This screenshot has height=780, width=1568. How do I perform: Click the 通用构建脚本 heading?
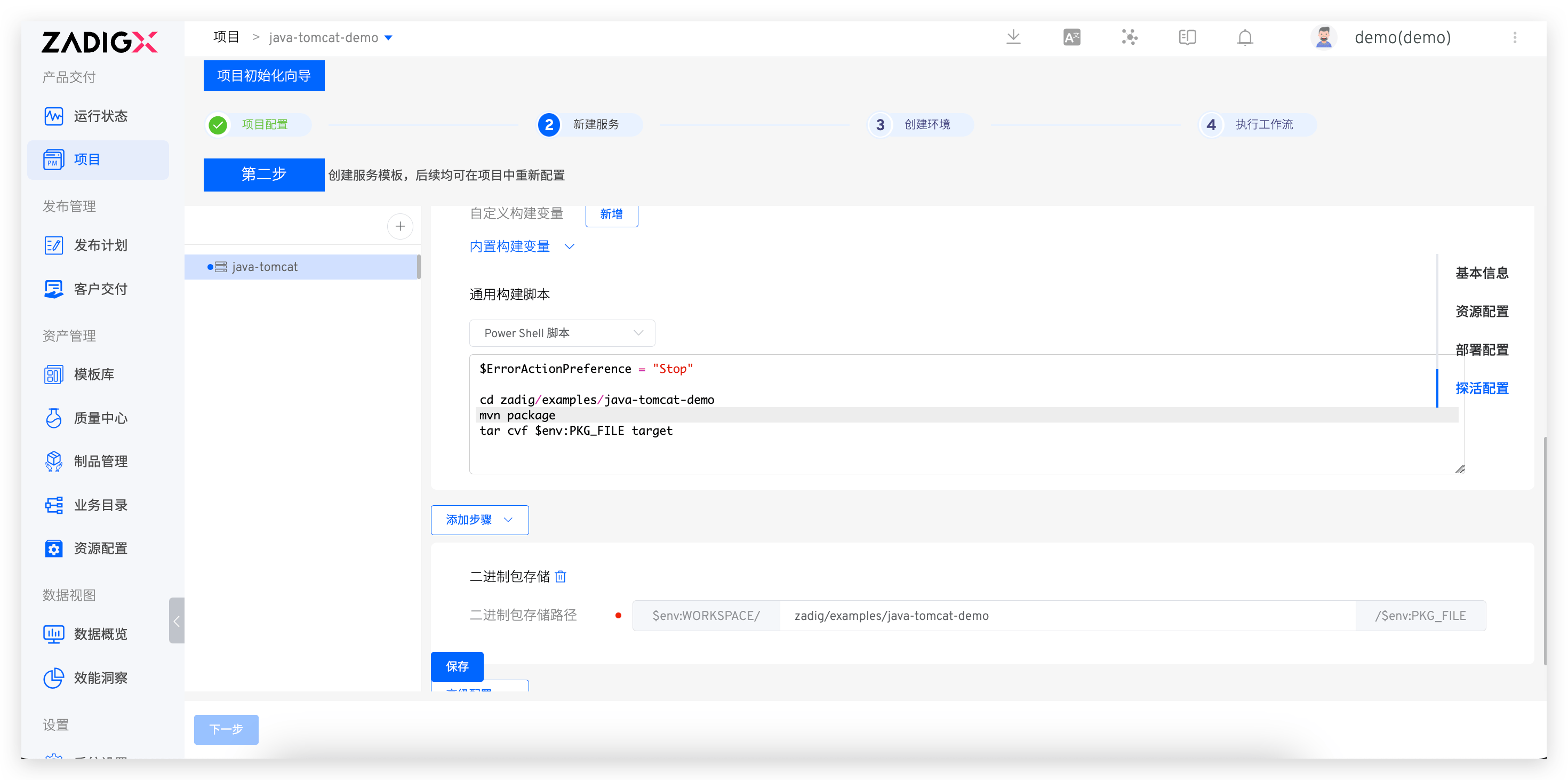pyautogui.click(x=510, y=295)
